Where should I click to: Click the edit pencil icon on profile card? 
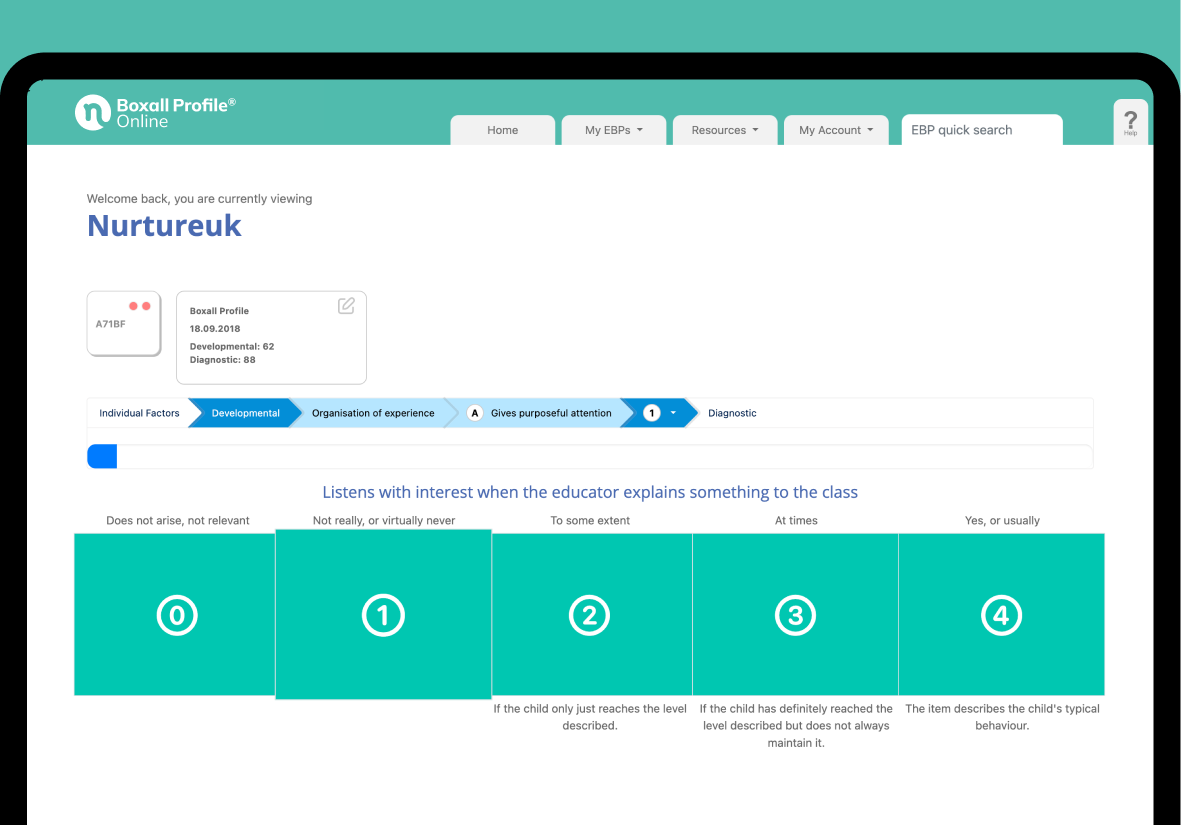pos(346,306)
